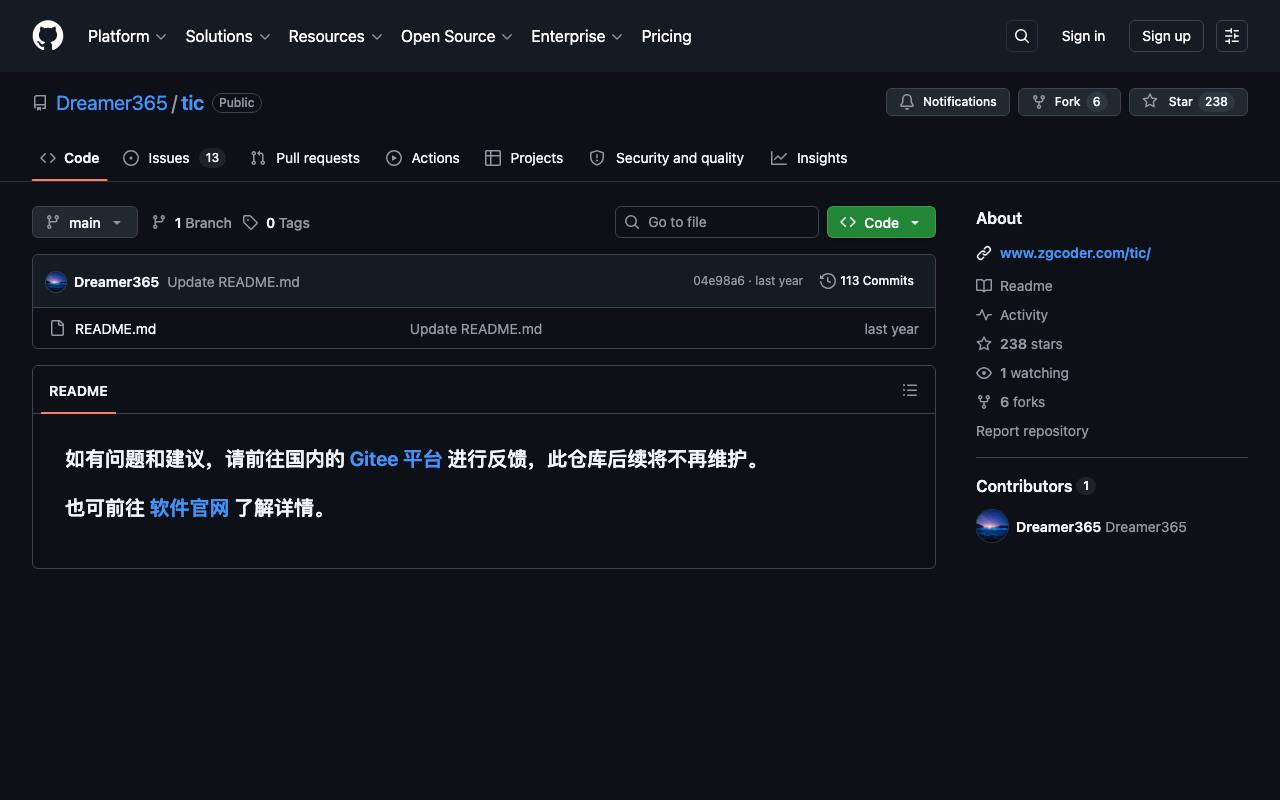Click the Notifications button
Viewport: 1280px width, 800px height.
(948, 102)
